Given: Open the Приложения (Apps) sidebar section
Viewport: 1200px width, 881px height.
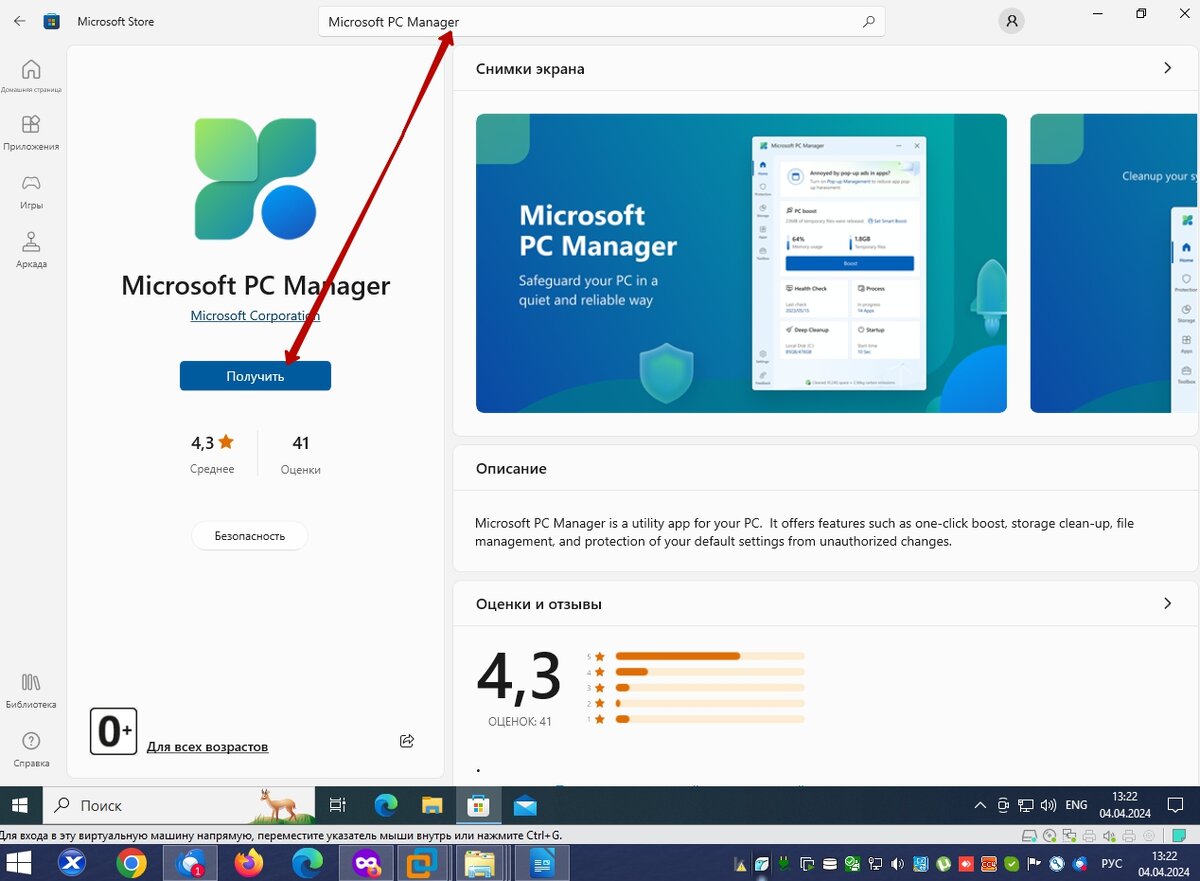Looking at the screenshot, I should pyautogui.click(x=31, y=132).
